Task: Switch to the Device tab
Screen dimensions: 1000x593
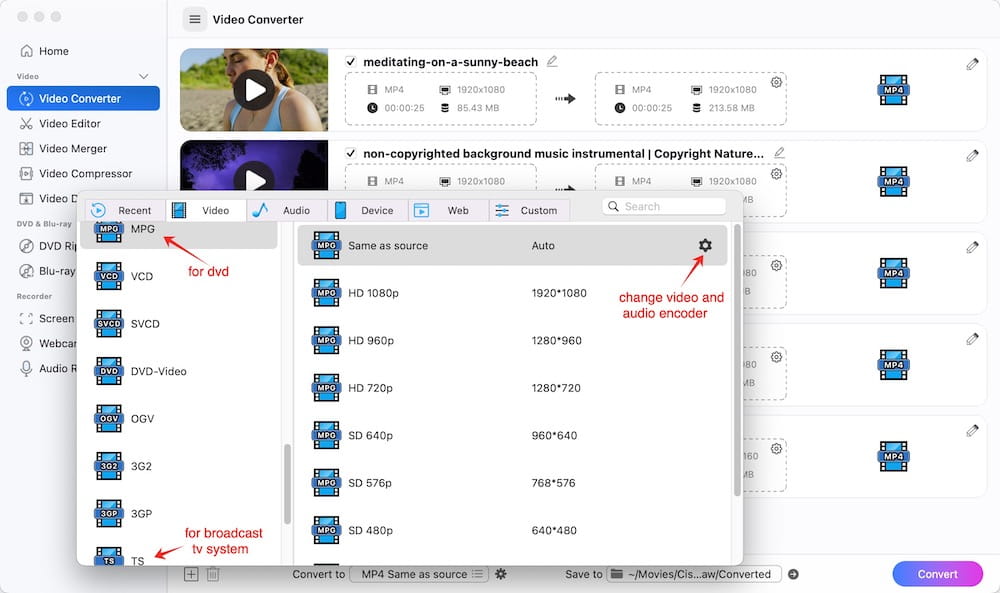Action: pos(367,210)
